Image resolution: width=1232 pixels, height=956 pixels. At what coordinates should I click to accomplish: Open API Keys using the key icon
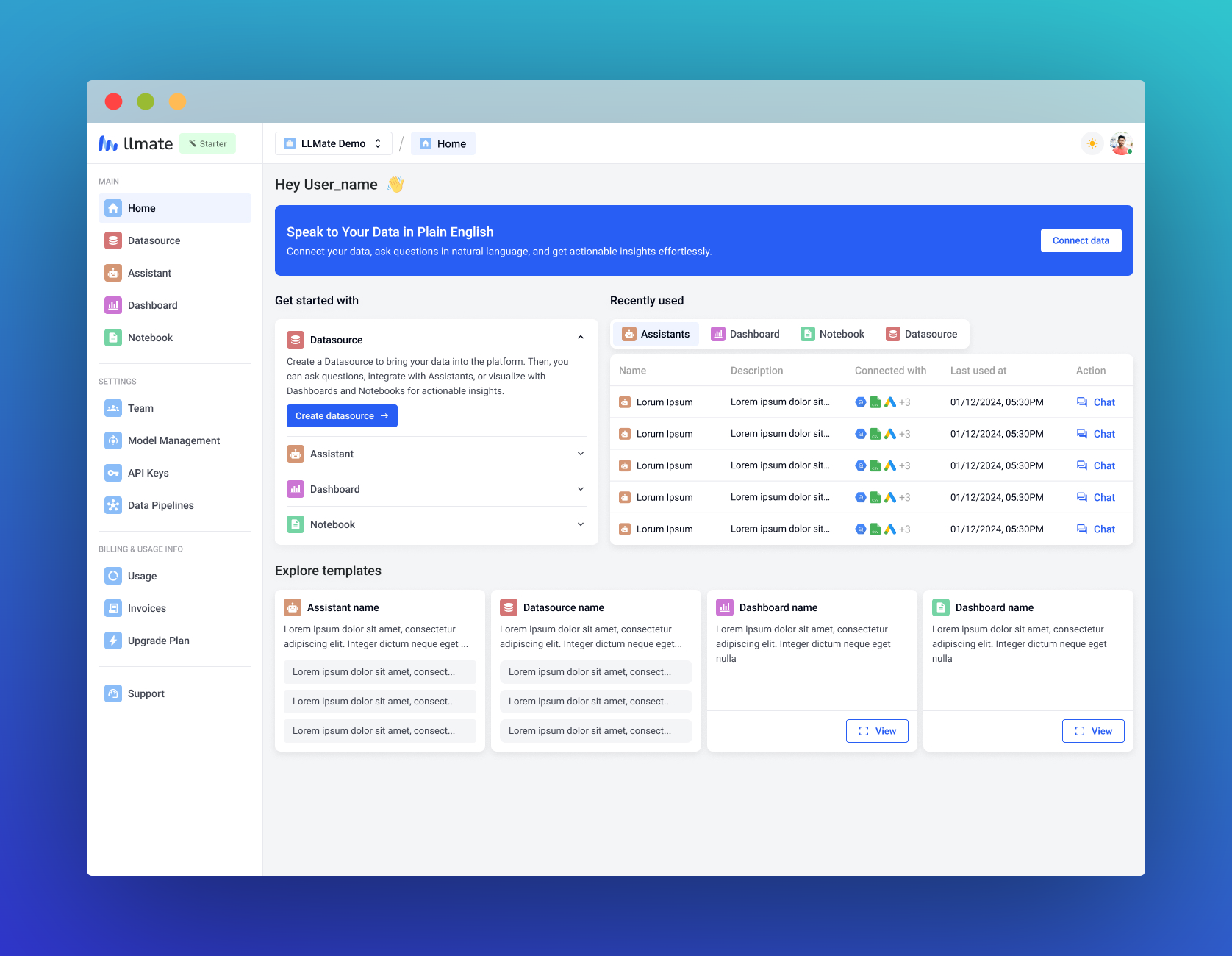coord(112,473)
